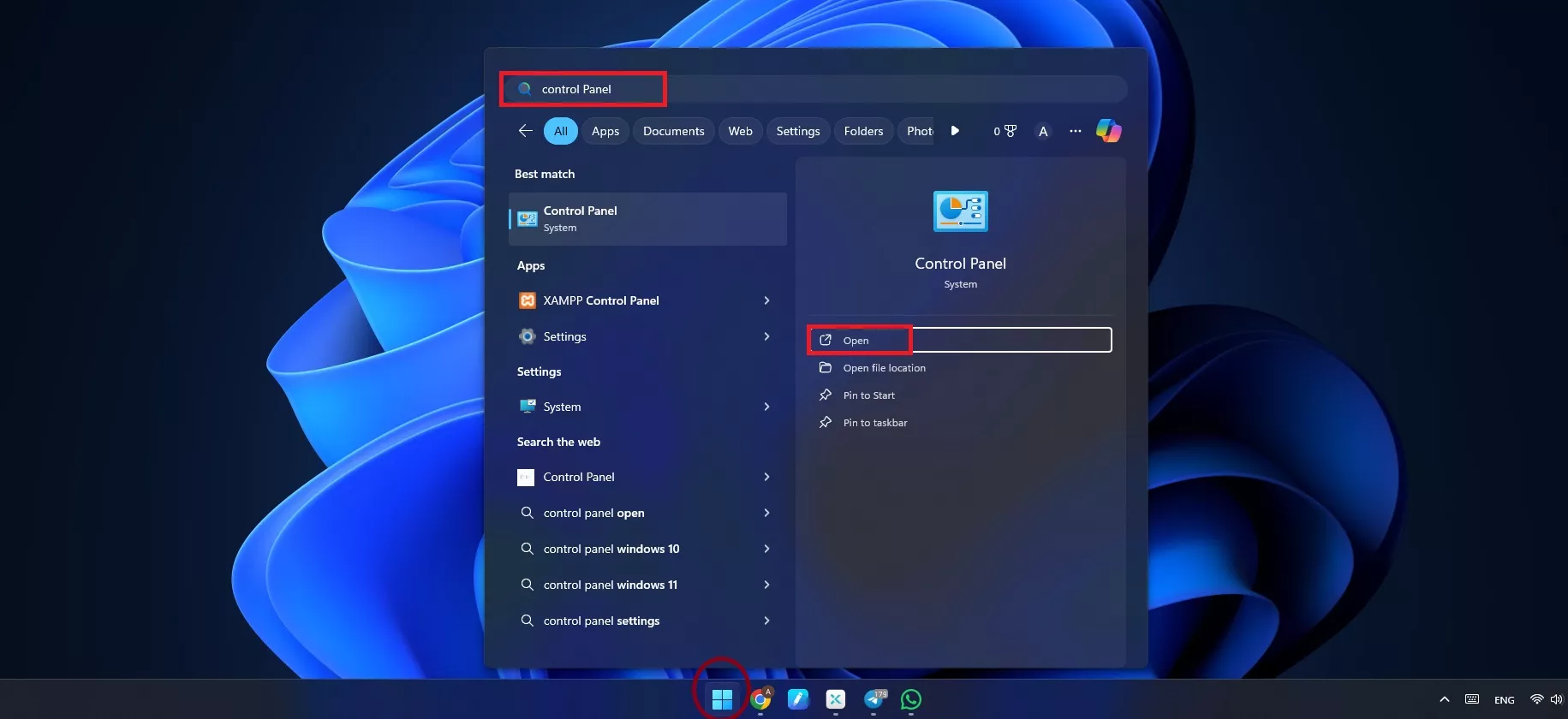Expand 'control panel windows 10' chevron
Viewport: 1568px width, 719px height.
(x=766, y=549)
